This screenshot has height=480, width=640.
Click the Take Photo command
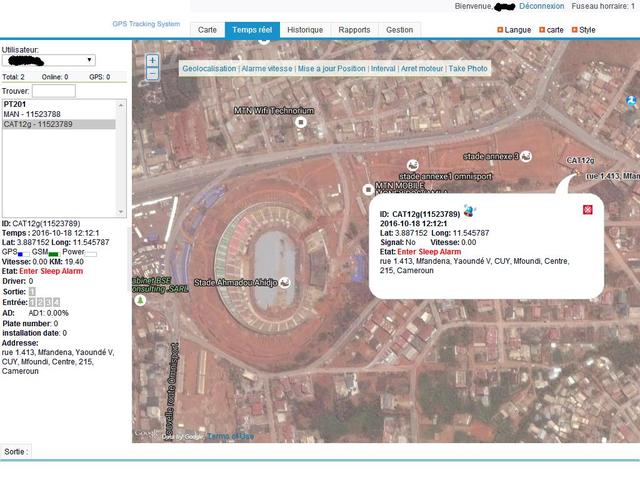(x=468, y=69)
